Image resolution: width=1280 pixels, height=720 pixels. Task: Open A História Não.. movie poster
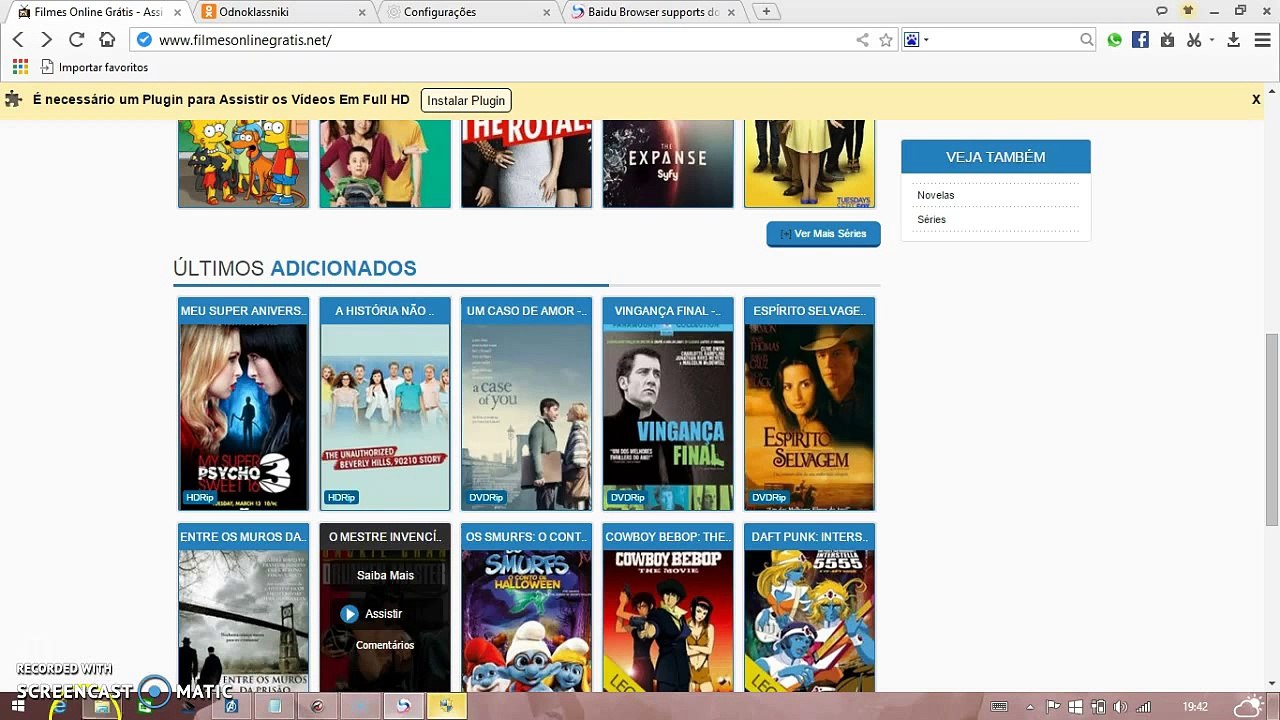385,416
